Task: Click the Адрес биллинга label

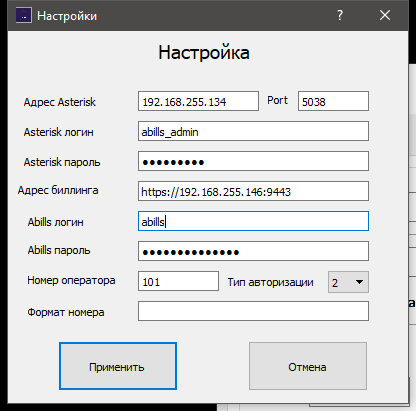Action: pyautogui.click(x=58, y=190)
